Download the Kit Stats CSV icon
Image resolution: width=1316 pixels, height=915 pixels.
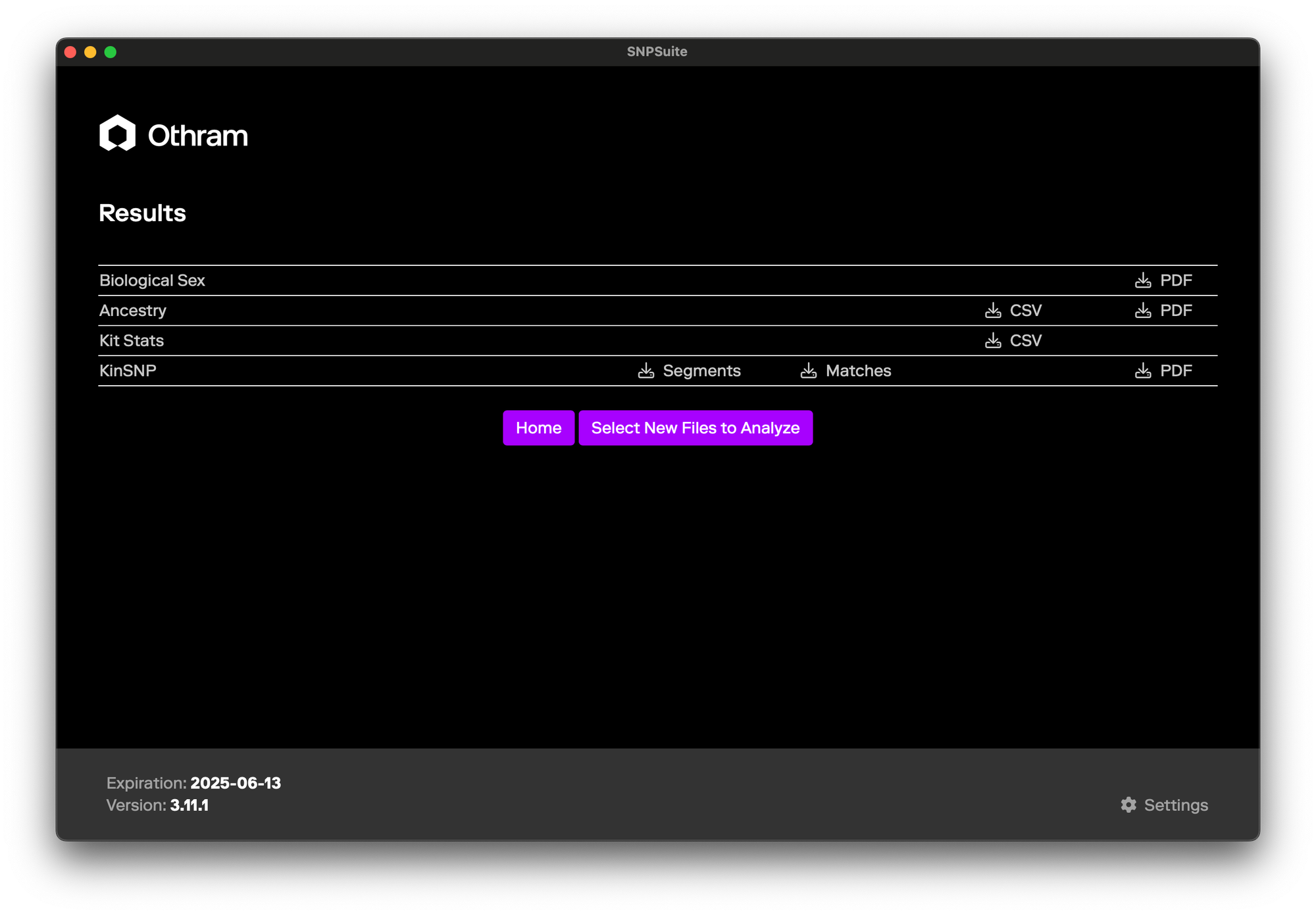(993, 341)
